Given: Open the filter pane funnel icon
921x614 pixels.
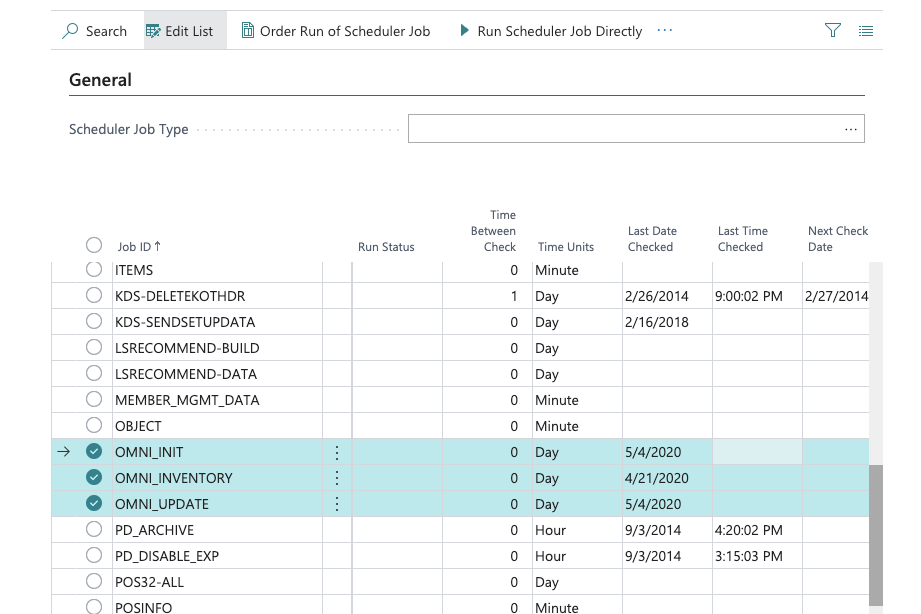Looking at the screenshot, I should point(833,31).
